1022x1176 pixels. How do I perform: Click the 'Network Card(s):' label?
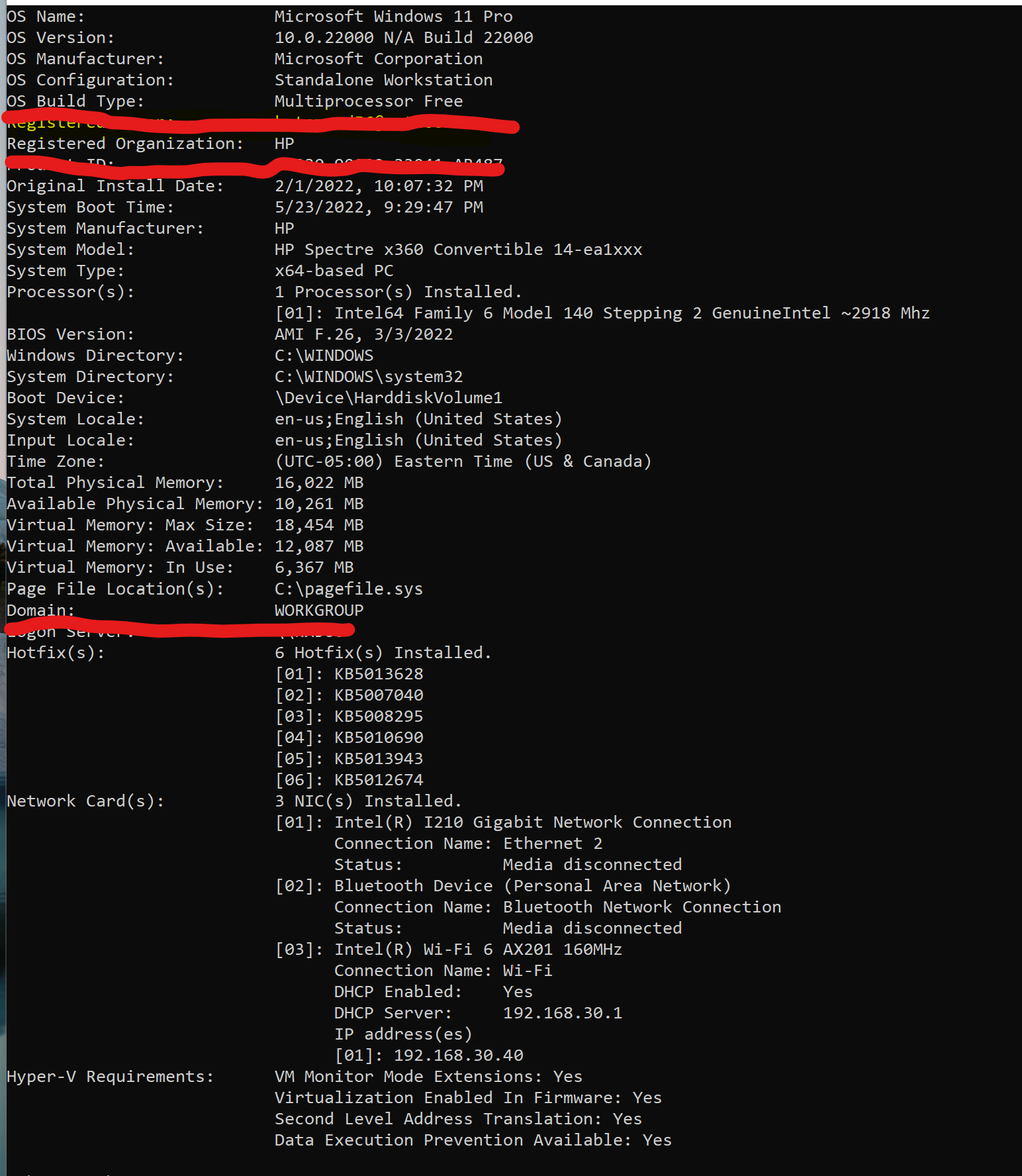(x=85, y=801)
